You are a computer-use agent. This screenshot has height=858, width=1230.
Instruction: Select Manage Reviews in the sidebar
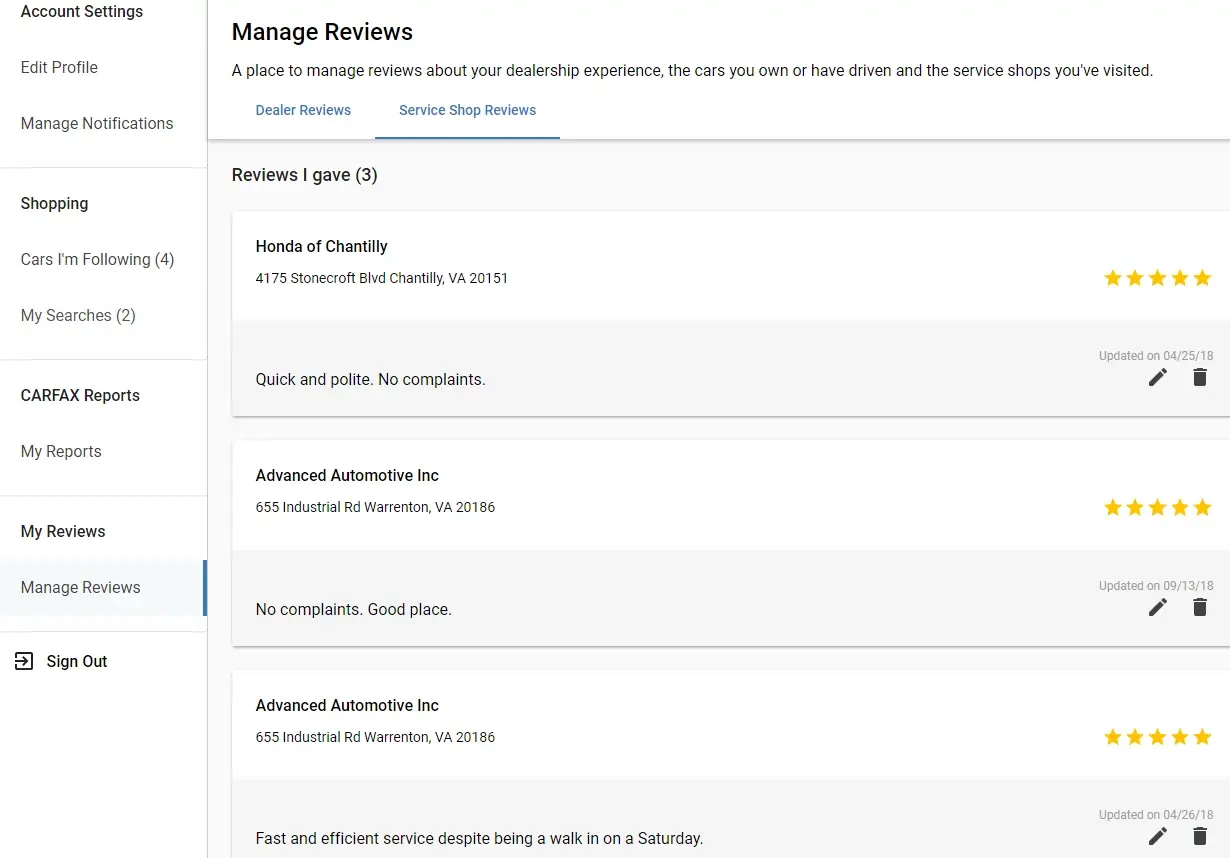(81, 587)
